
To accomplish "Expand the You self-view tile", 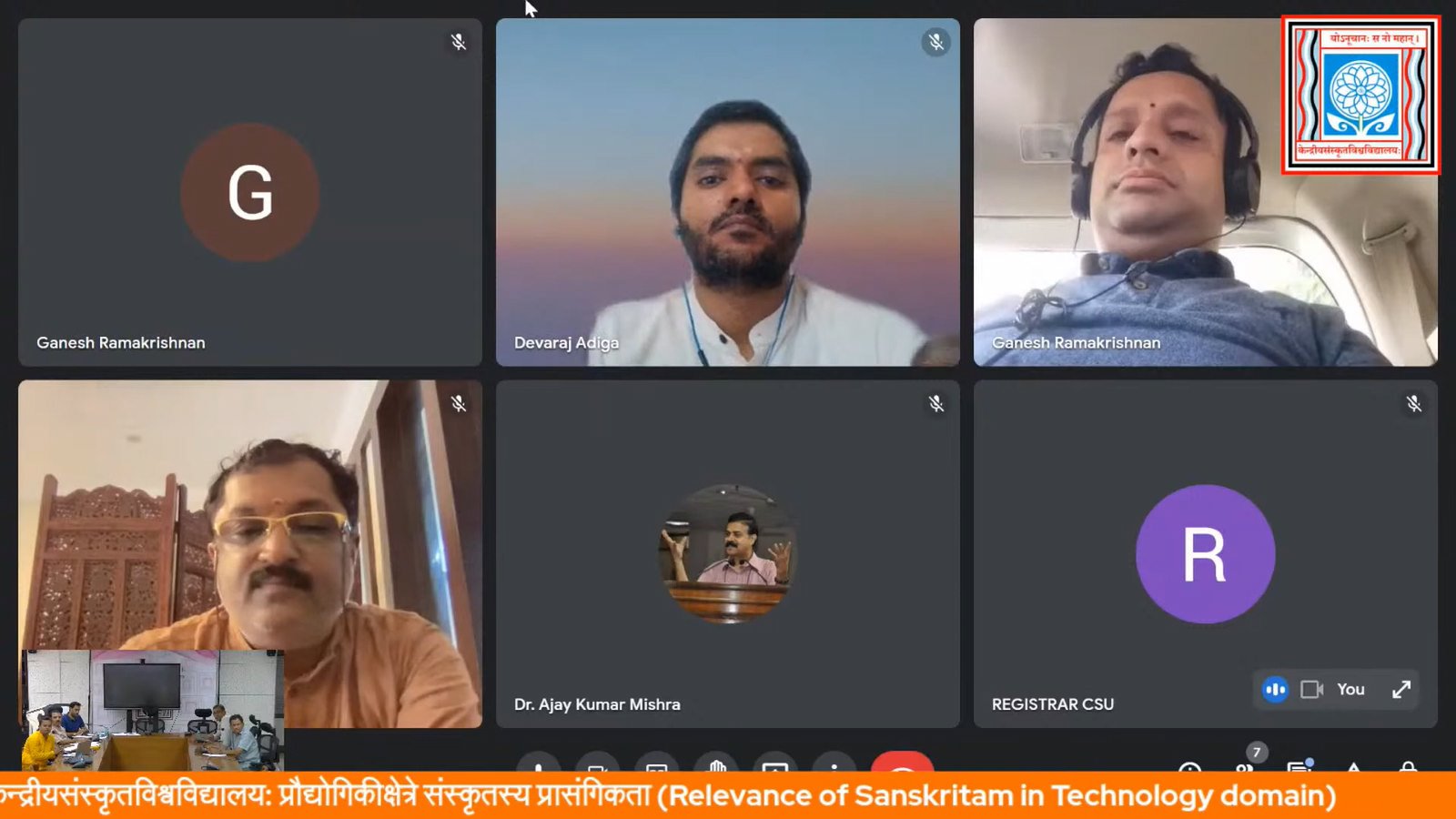I will tap(1401, 690).
